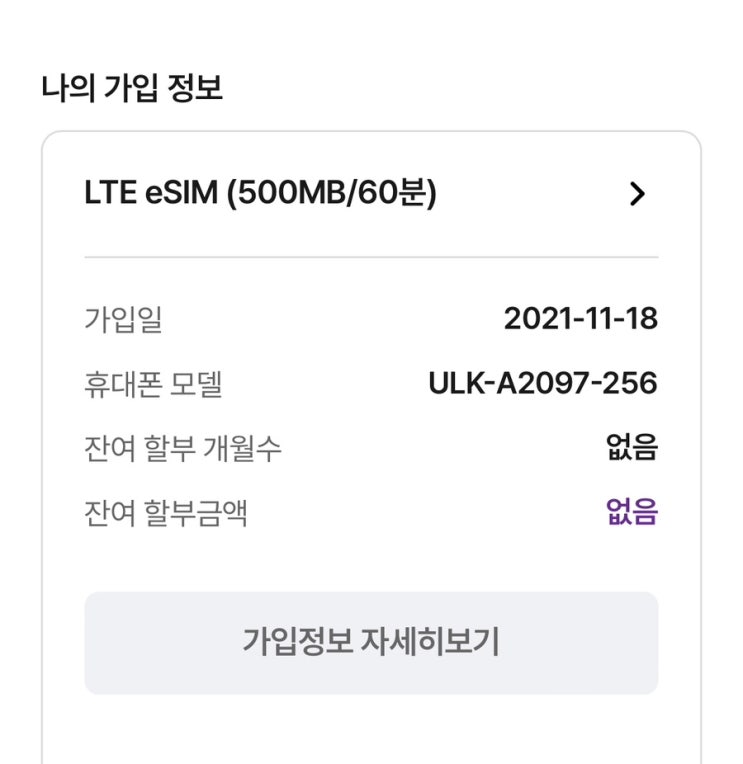
Task: Expand the LTE eSIM plan chevron arrow
Action: pos(637,194)
